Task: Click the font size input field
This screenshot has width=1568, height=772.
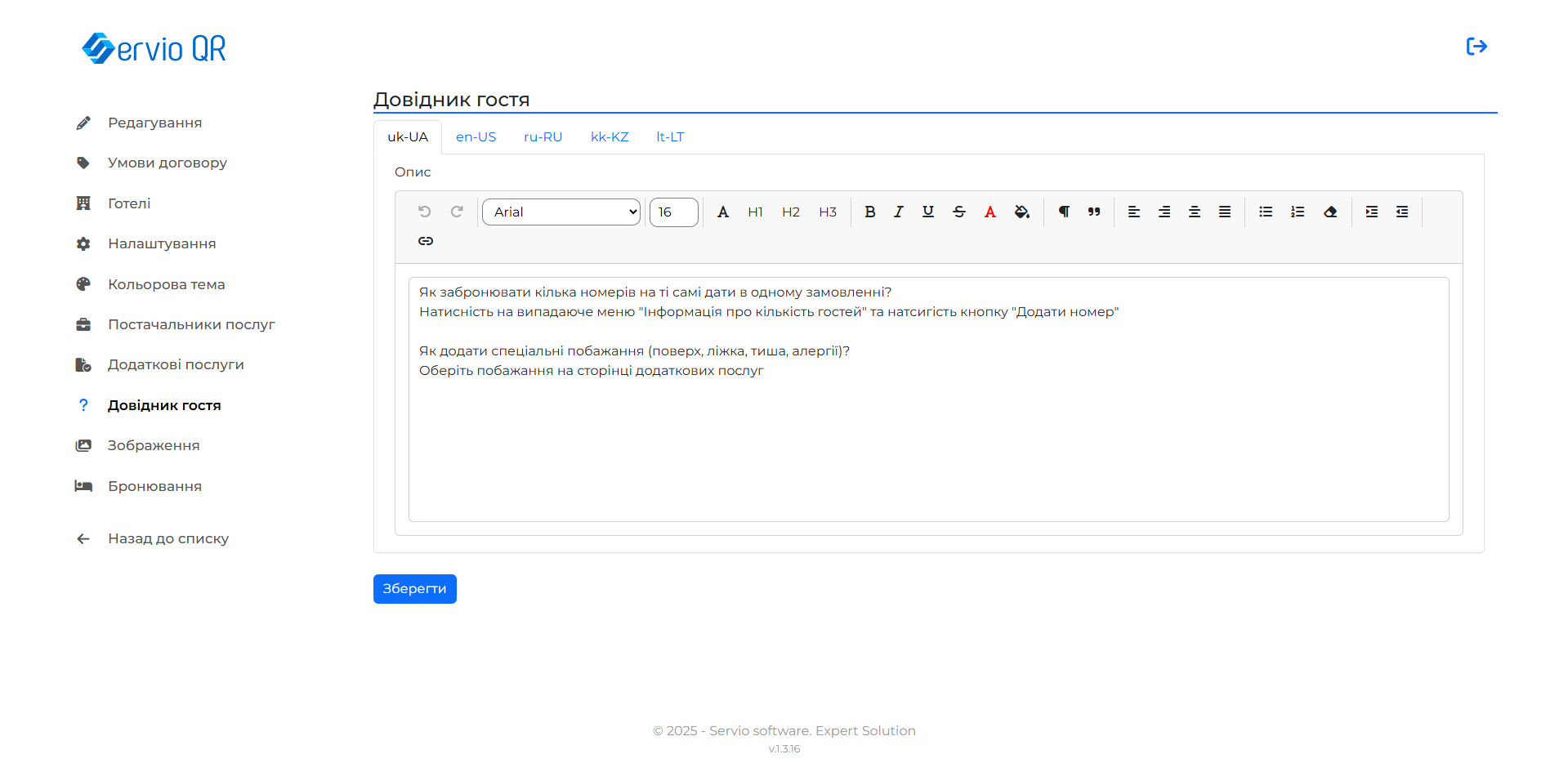Action: coord(673,212)
